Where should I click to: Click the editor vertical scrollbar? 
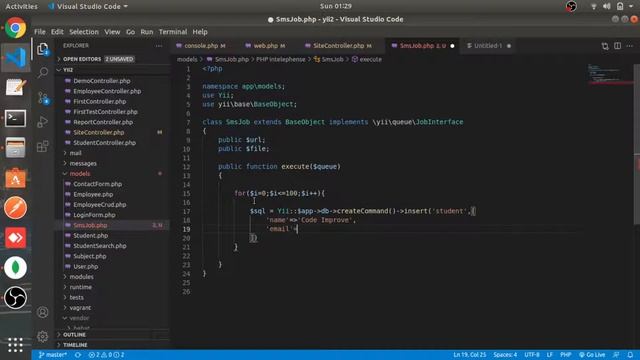point(637,143)
